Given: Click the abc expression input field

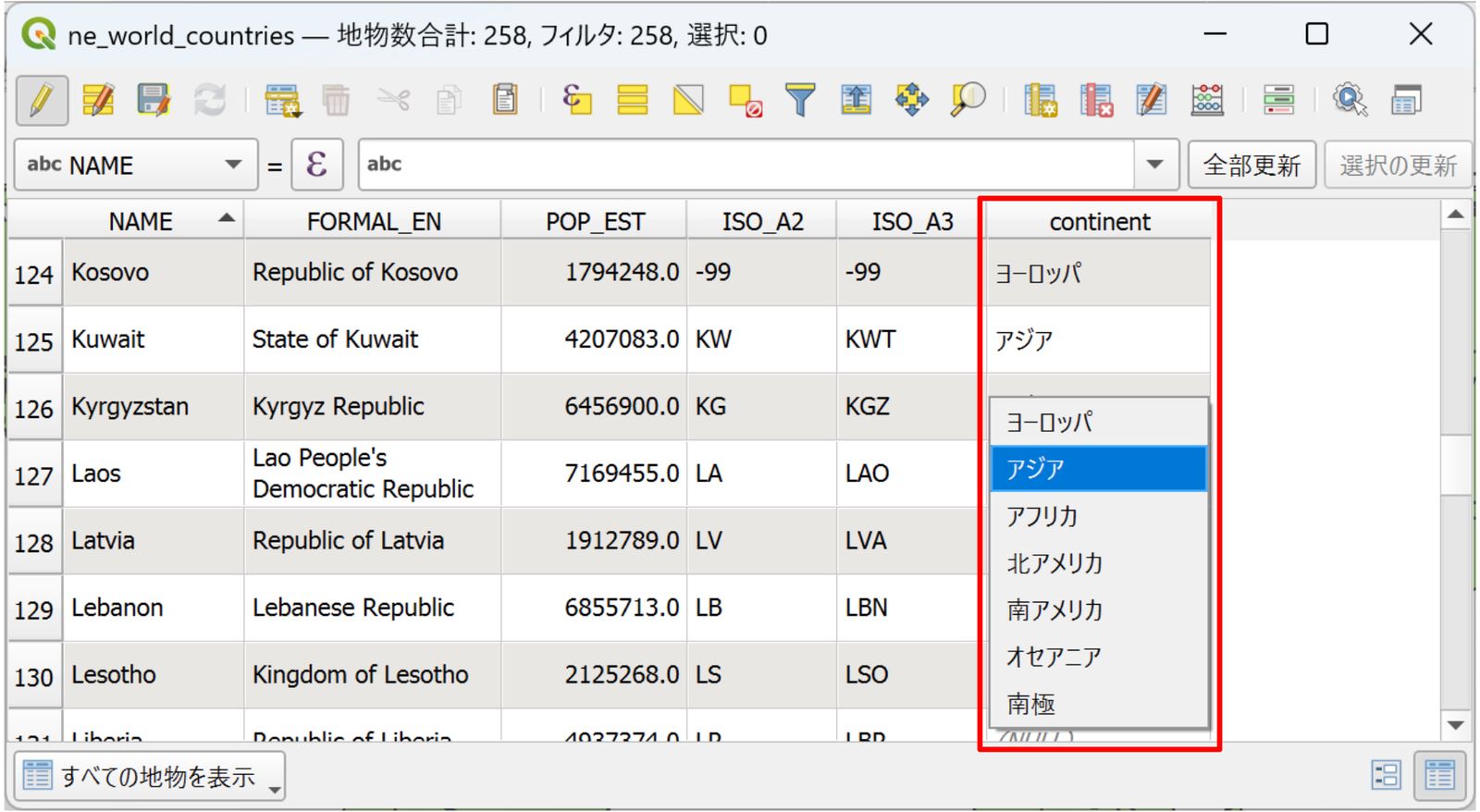Looking at the screenshot, I should 746,165.
